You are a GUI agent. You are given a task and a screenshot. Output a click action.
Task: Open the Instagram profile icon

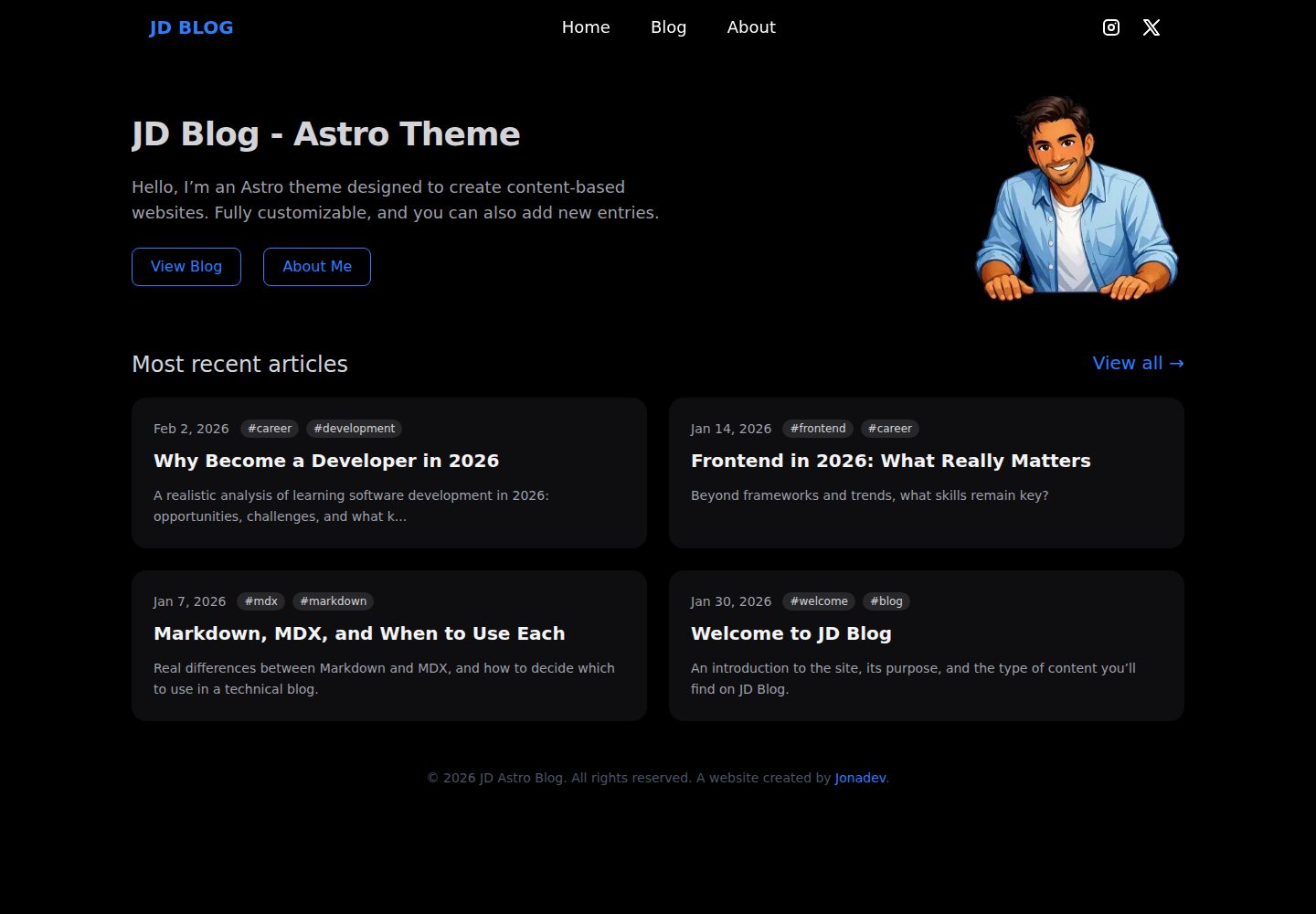click(1111, 27)
